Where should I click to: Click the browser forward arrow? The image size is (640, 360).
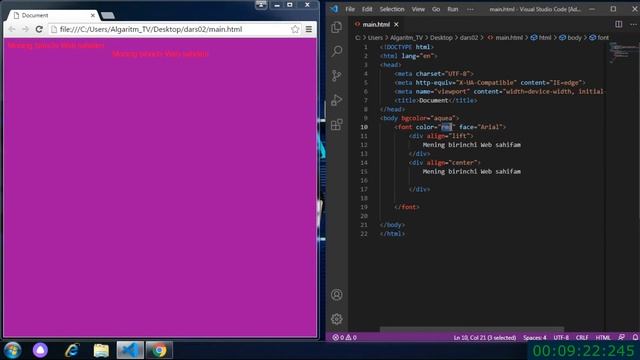[25, 29]
